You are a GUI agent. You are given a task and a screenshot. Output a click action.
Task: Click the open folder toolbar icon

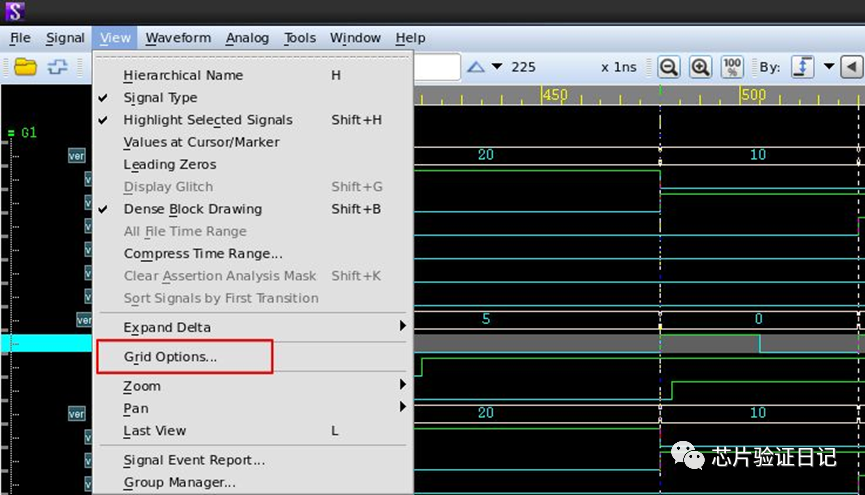click(25, 67)
